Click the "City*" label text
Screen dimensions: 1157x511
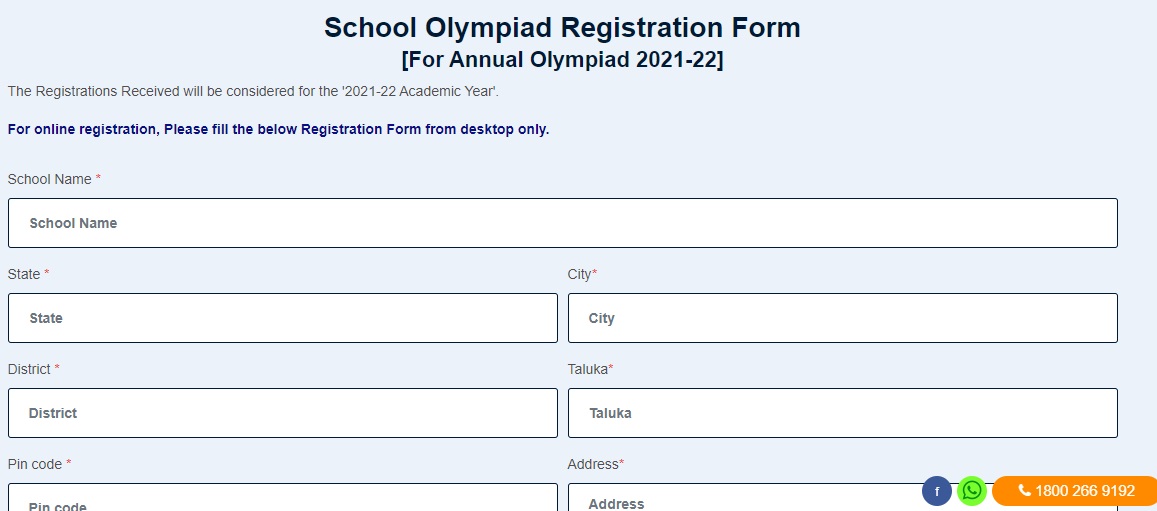coord(582,274)
